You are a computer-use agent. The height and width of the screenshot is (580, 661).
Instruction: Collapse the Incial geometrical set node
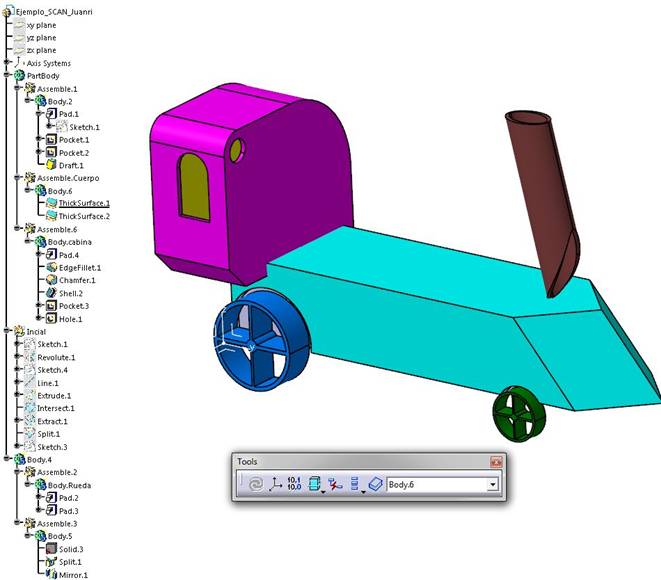pyautogui.click(x=8, y=331)
